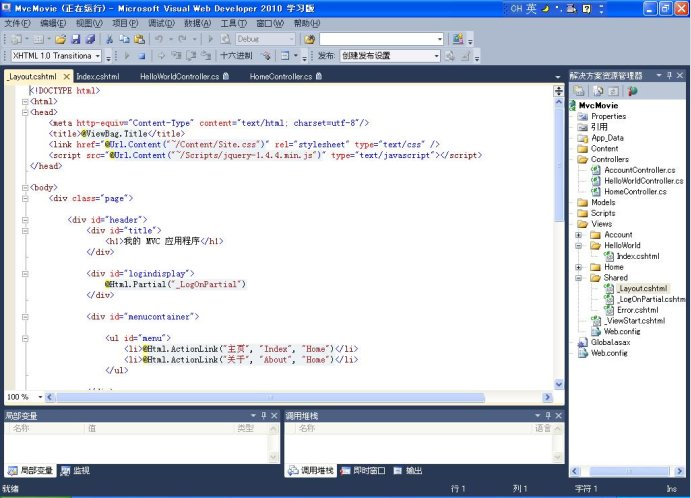Screen dimensions: 691x498
Task: Expand the Home folder under Views
Action: click(579, 267)
